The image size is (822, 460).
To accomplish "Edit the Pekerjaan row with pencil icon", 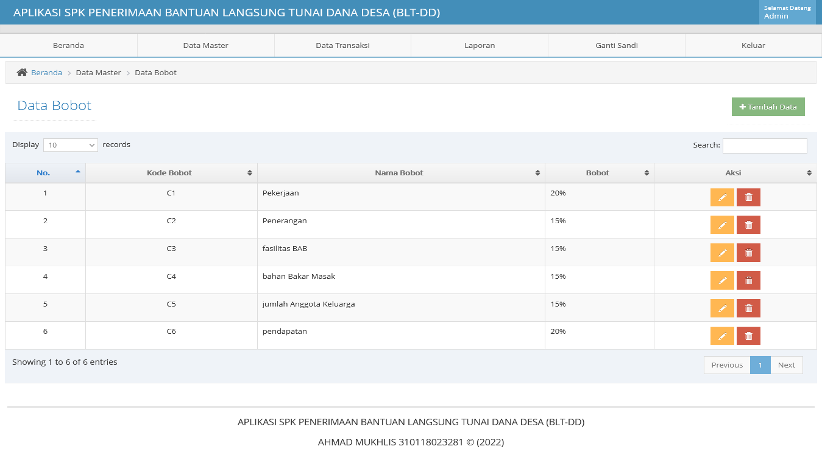I will pos(722,197).
